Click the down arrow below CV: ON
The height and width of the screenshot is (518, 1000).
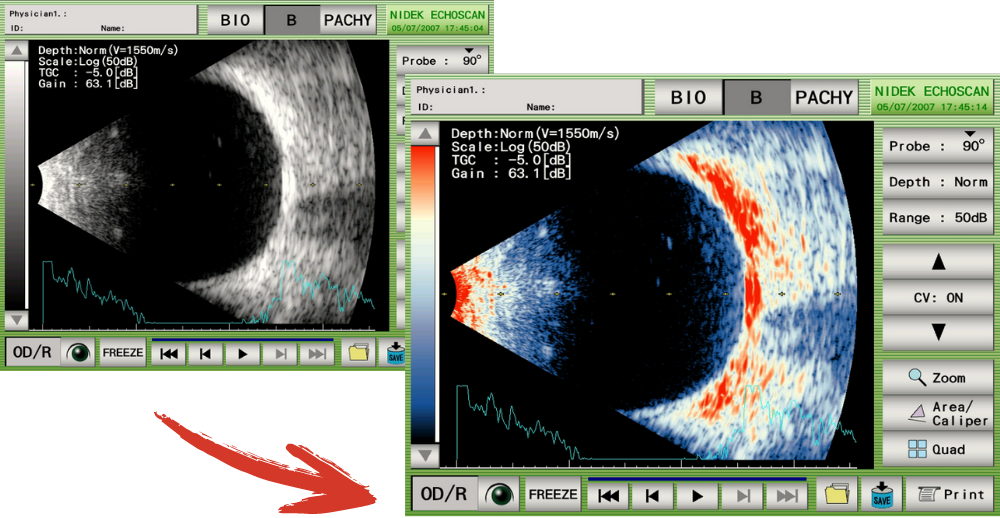939,332
